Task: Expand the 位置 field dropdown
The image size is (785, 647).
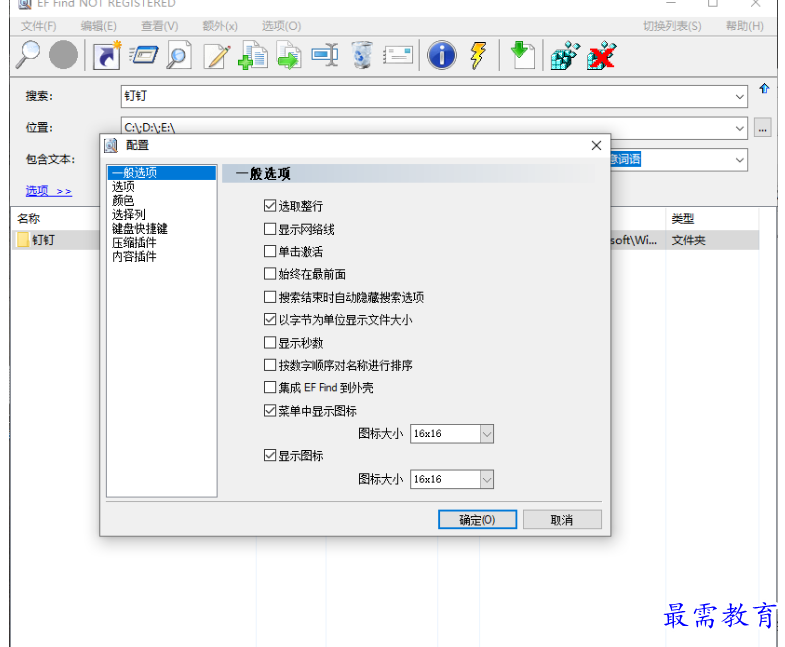Action: (739, 128)
